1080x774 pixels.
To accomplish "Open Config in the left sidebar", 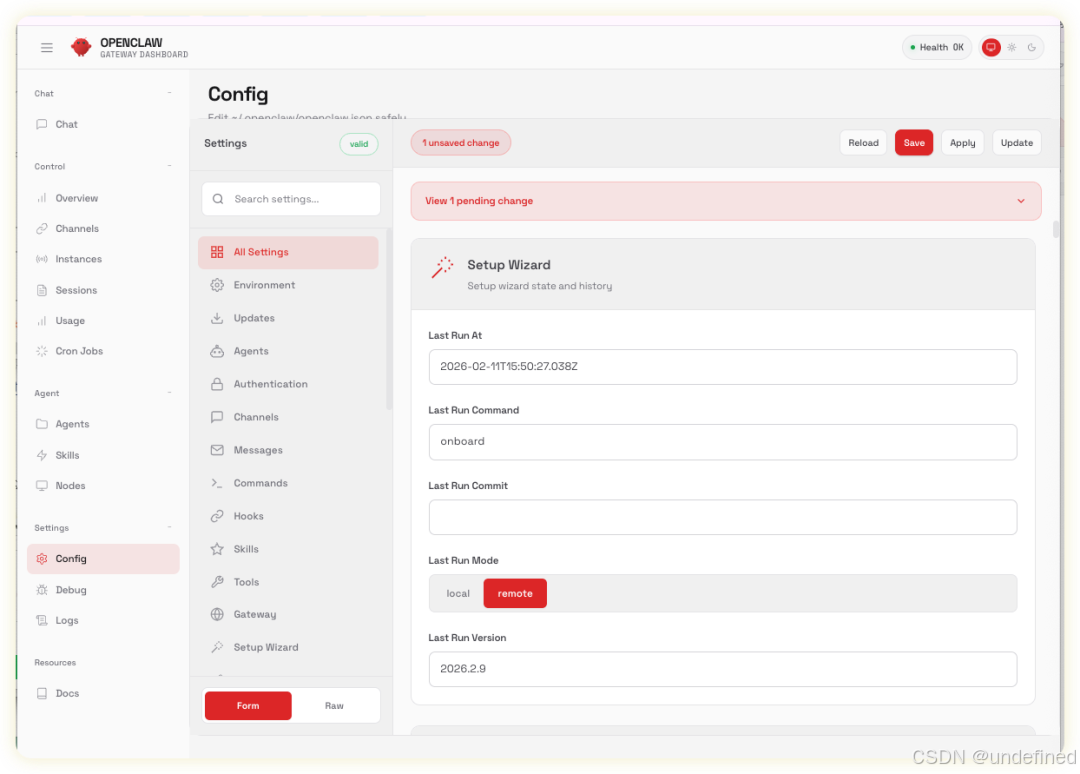I will [x=103, y=558].
